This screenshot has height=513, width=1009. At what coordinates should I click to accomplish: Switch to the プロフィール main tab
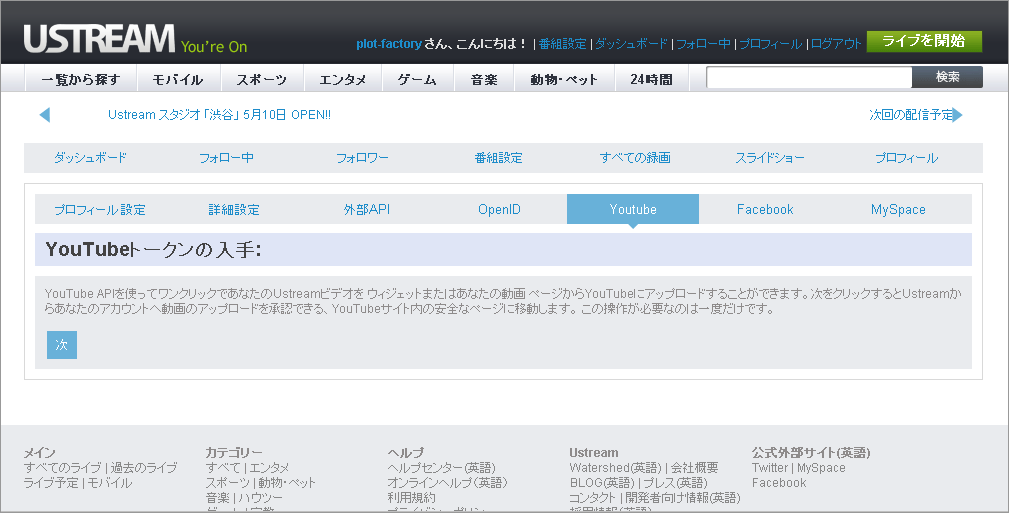(906, 158)
